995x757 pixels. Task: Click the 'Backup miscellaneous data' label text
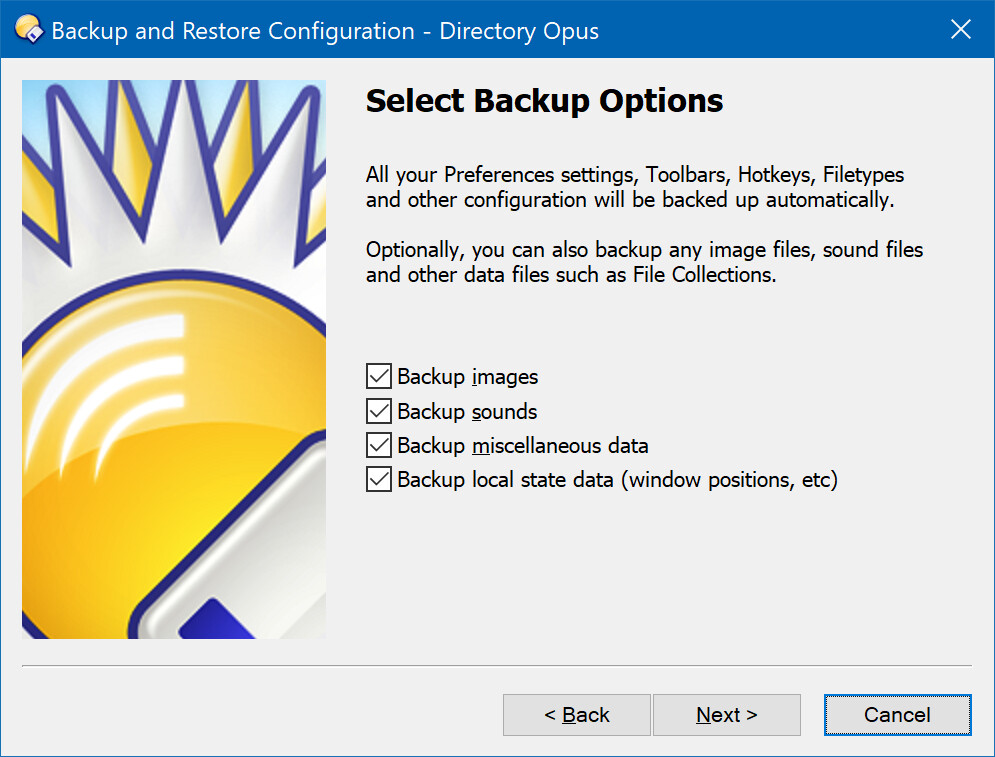pyautogui.click(x=523, y=446)
